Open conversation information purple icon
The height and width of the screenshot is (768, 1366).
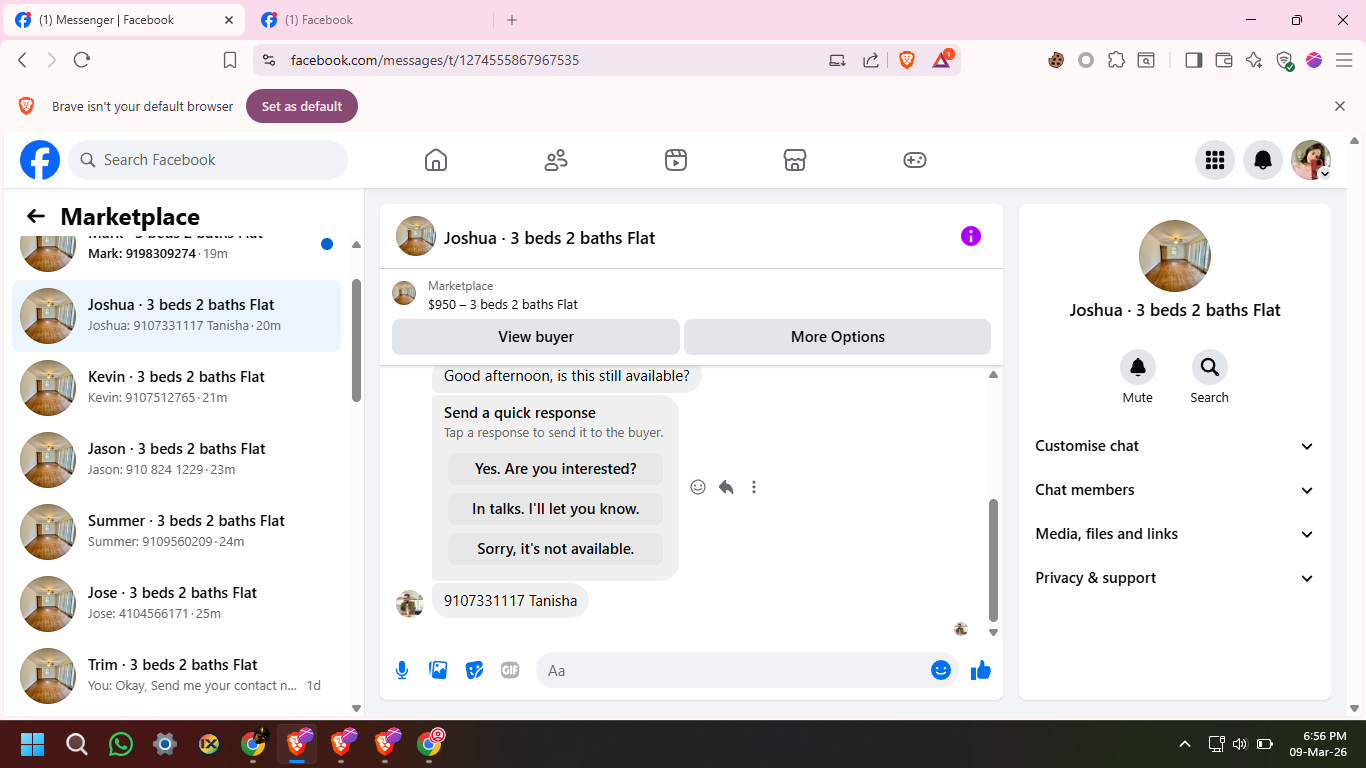[x=971, y=236]
